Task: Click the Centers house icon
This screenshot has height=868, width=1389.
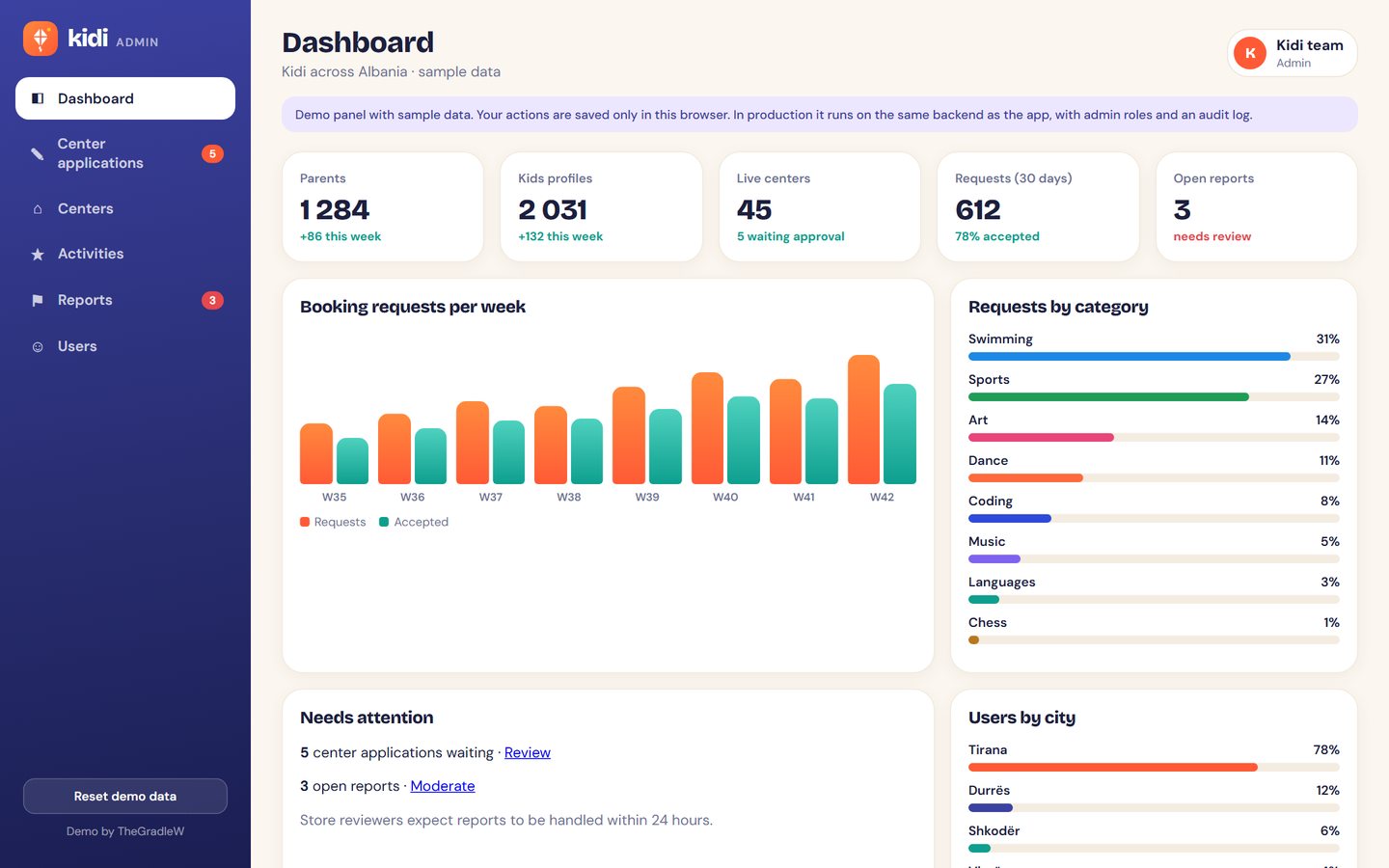Action: [x=38, y=209]
